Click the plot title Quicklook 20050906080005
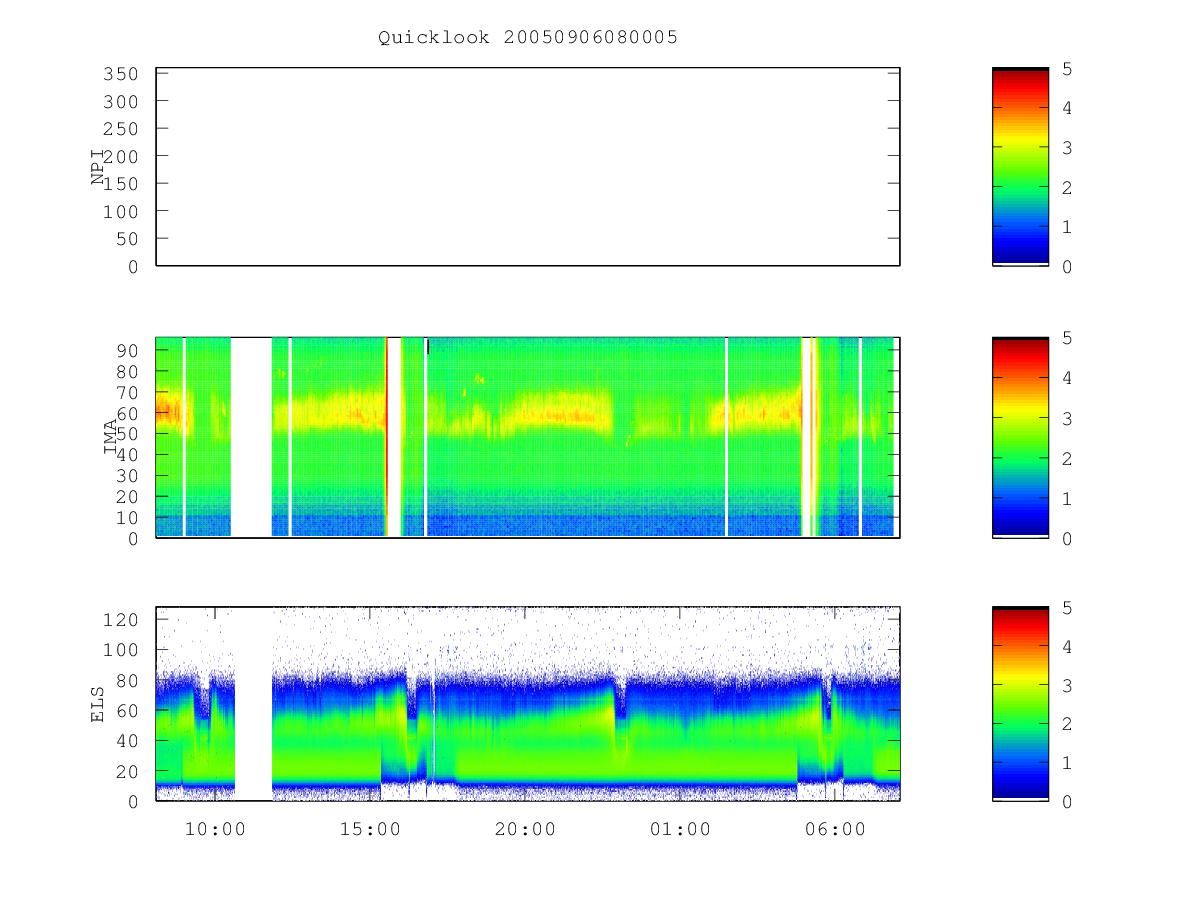This screenshot has height=900, width=1200. coord(528,38)
